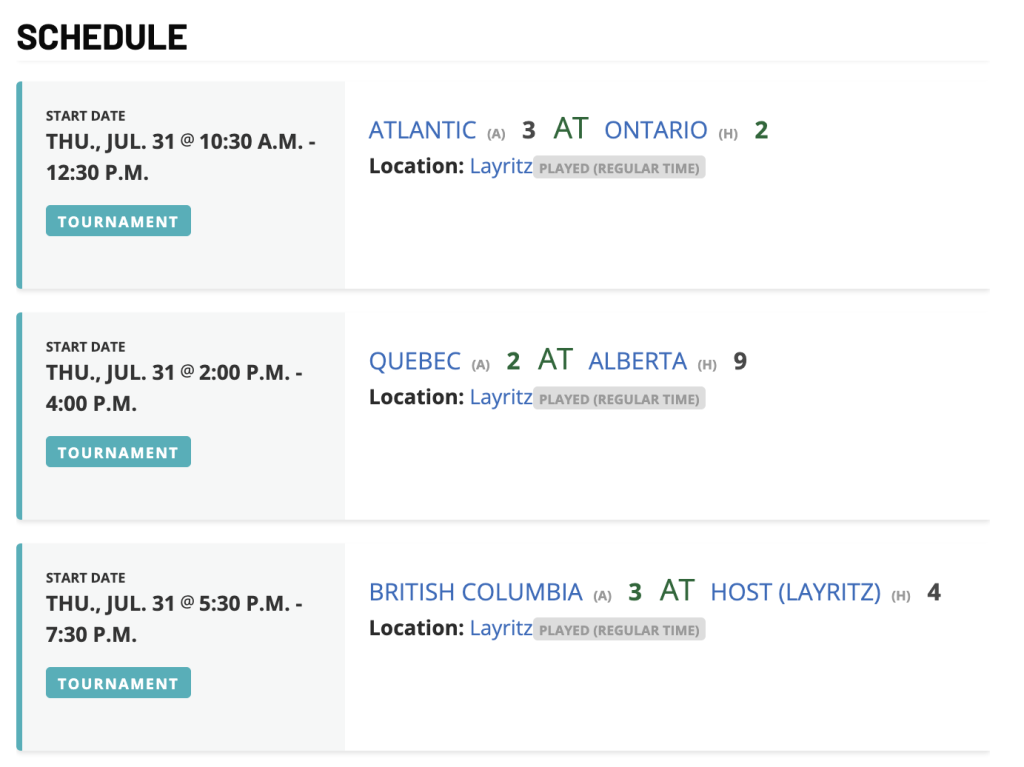The image size is (1024, 767).
Task: Click the AT between British Columbia and Host
Action: [x=677, y=591]
